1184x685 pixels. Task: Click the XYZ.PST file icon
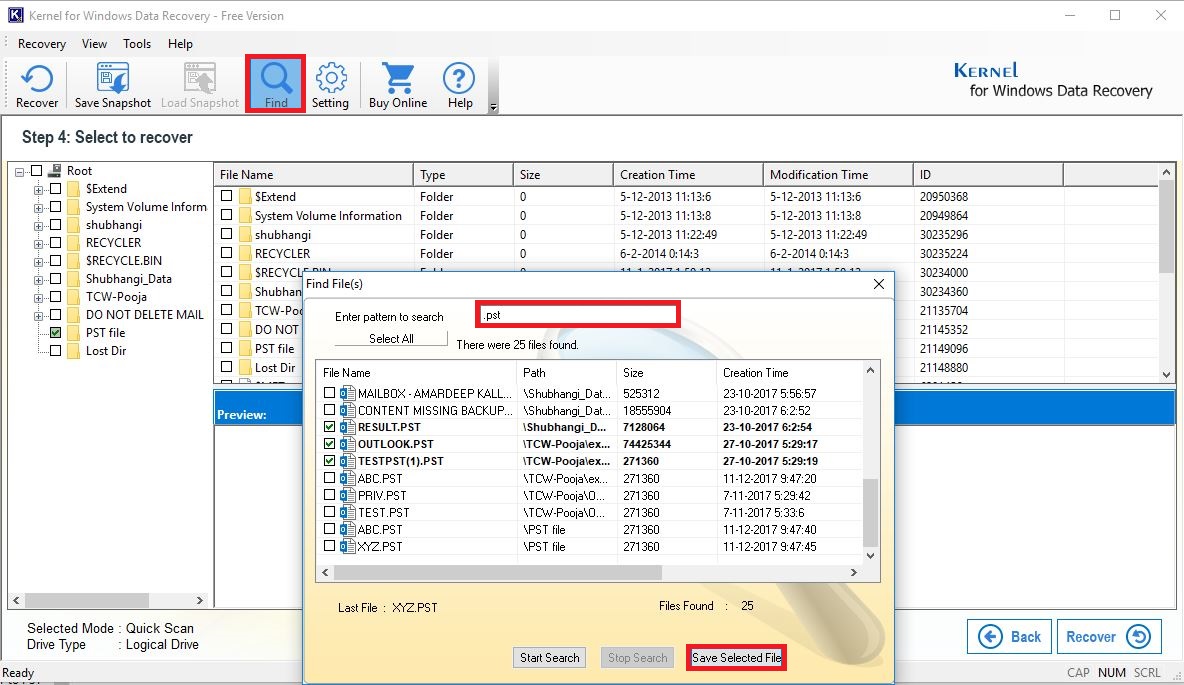tap(347, 546)
